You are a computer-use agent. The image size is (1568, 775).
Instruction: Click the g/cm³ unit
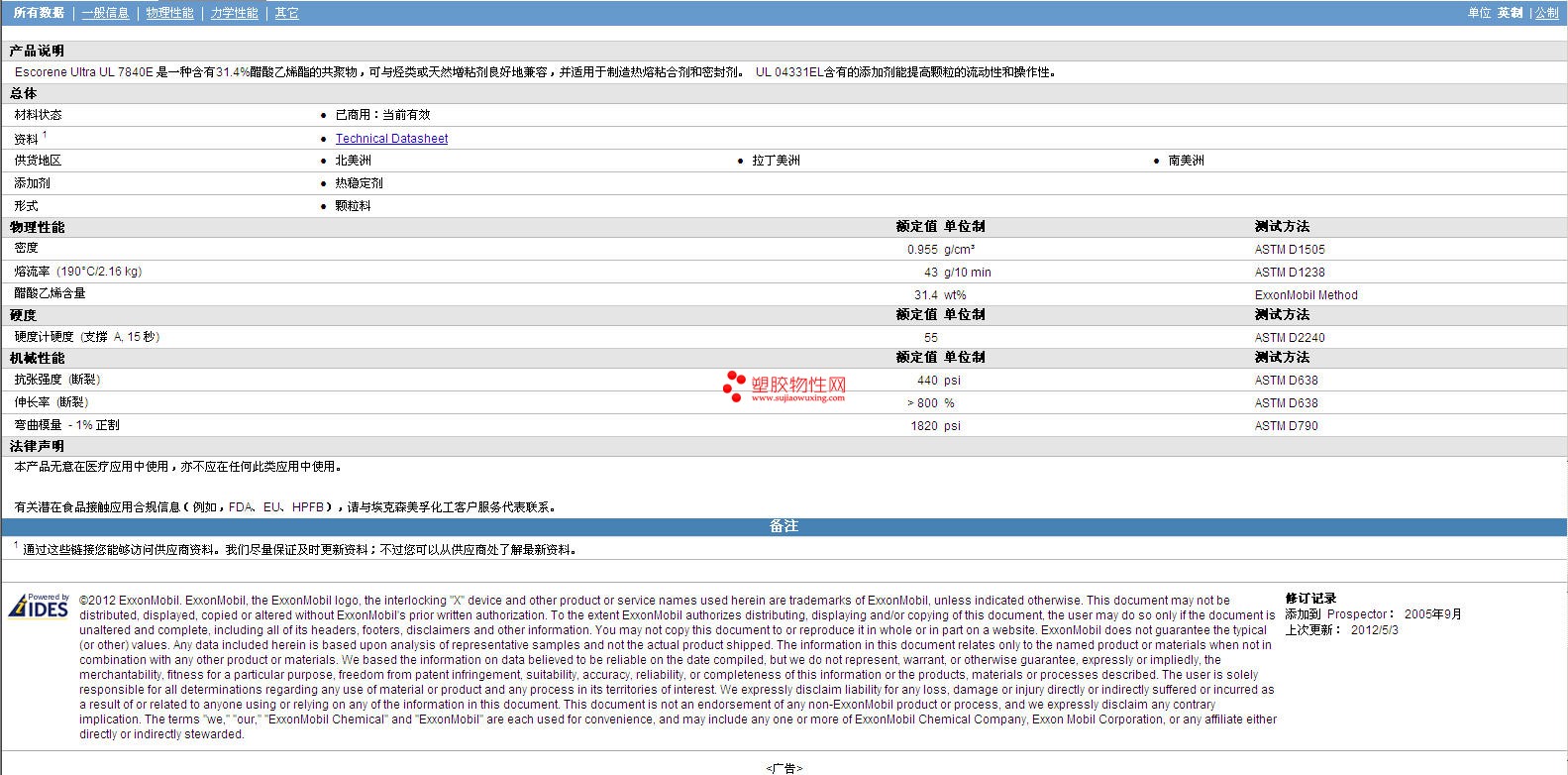click(959, 250)
